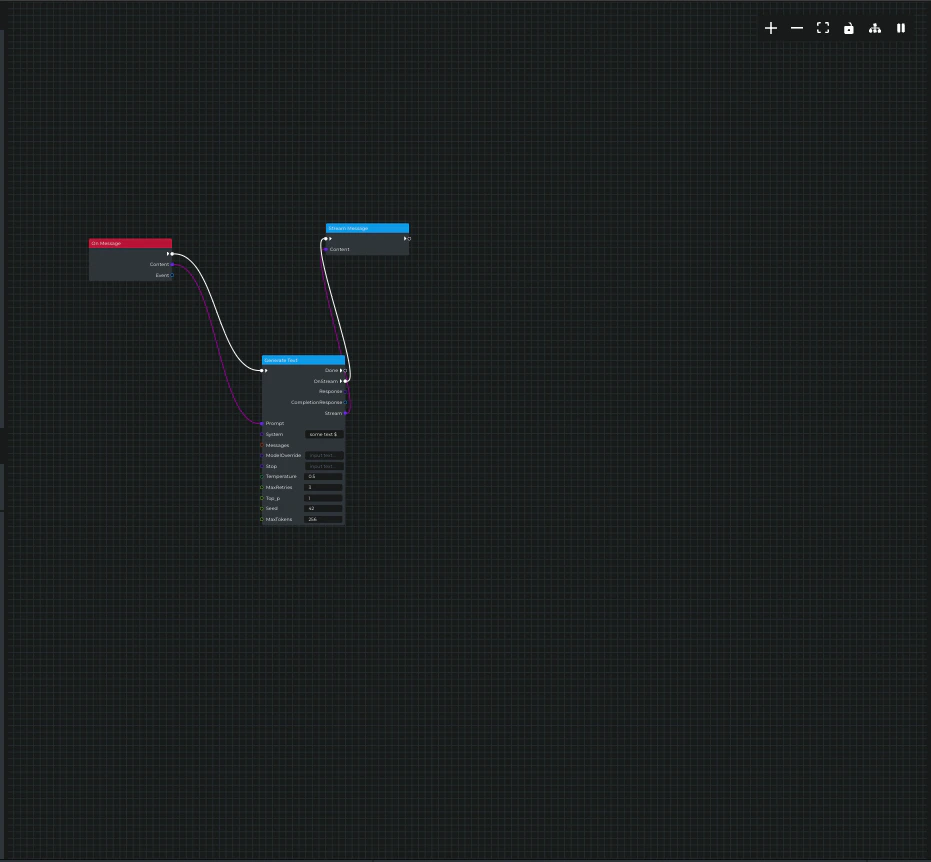Run the auto-layout graph icon
This screenshot has height=862, width=931.
click(875, 28)
